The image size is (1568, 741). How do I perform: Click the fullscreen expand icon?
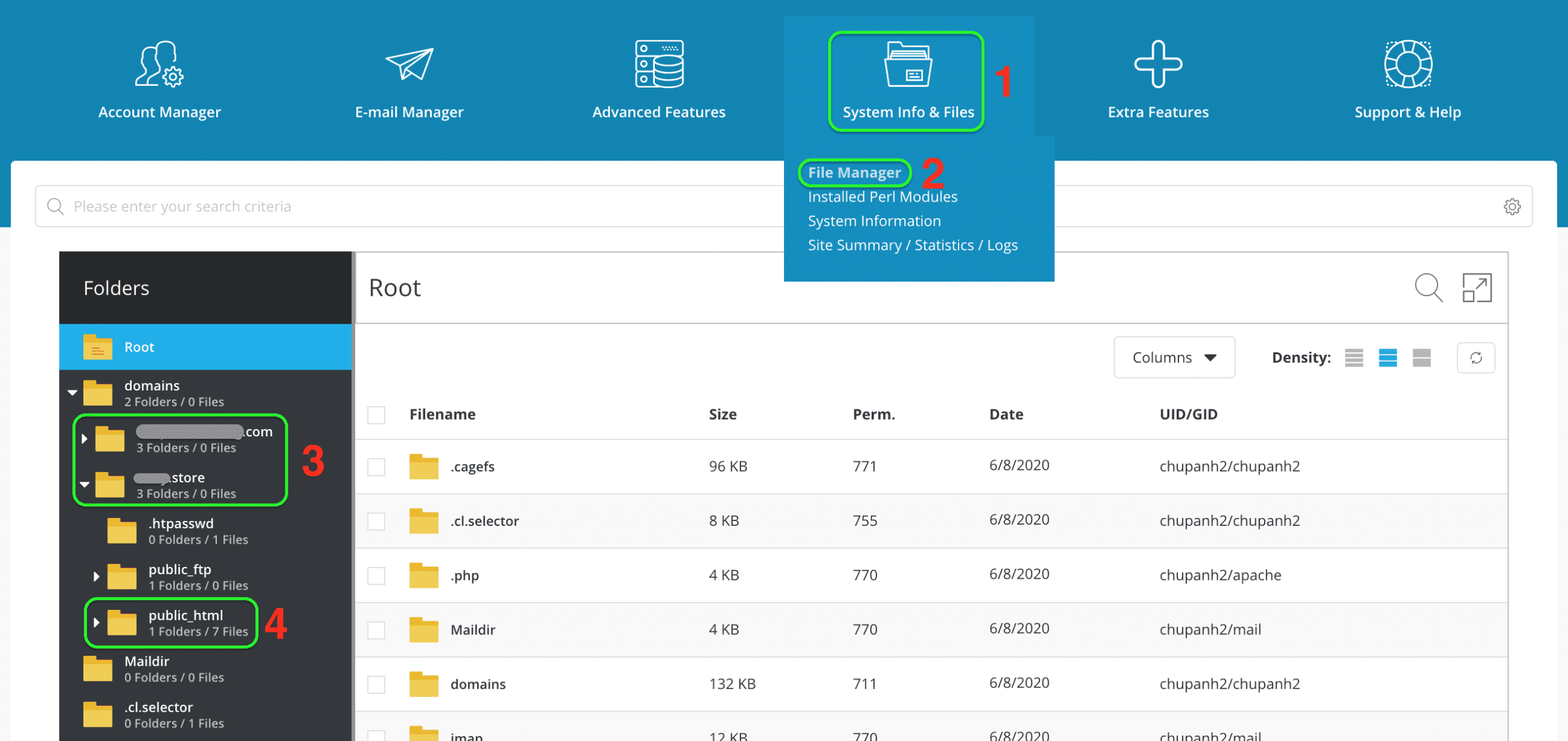point(1477,287)
